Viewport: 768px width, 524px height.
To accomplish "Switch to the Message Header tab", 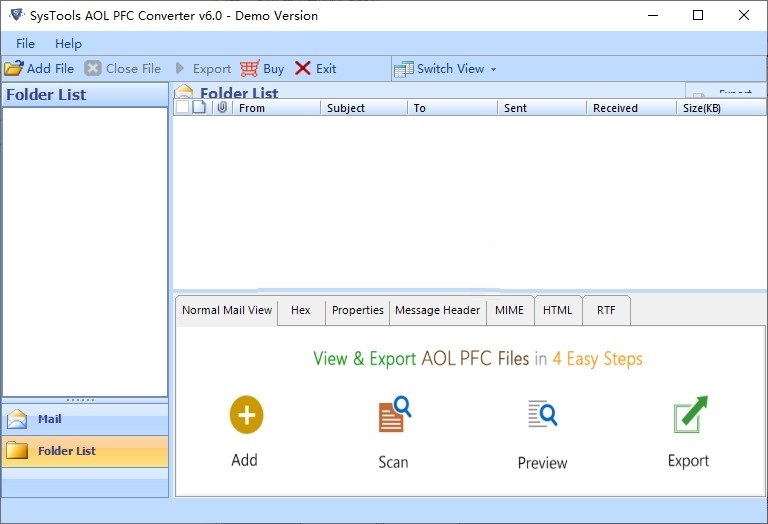I will (437, 310).
